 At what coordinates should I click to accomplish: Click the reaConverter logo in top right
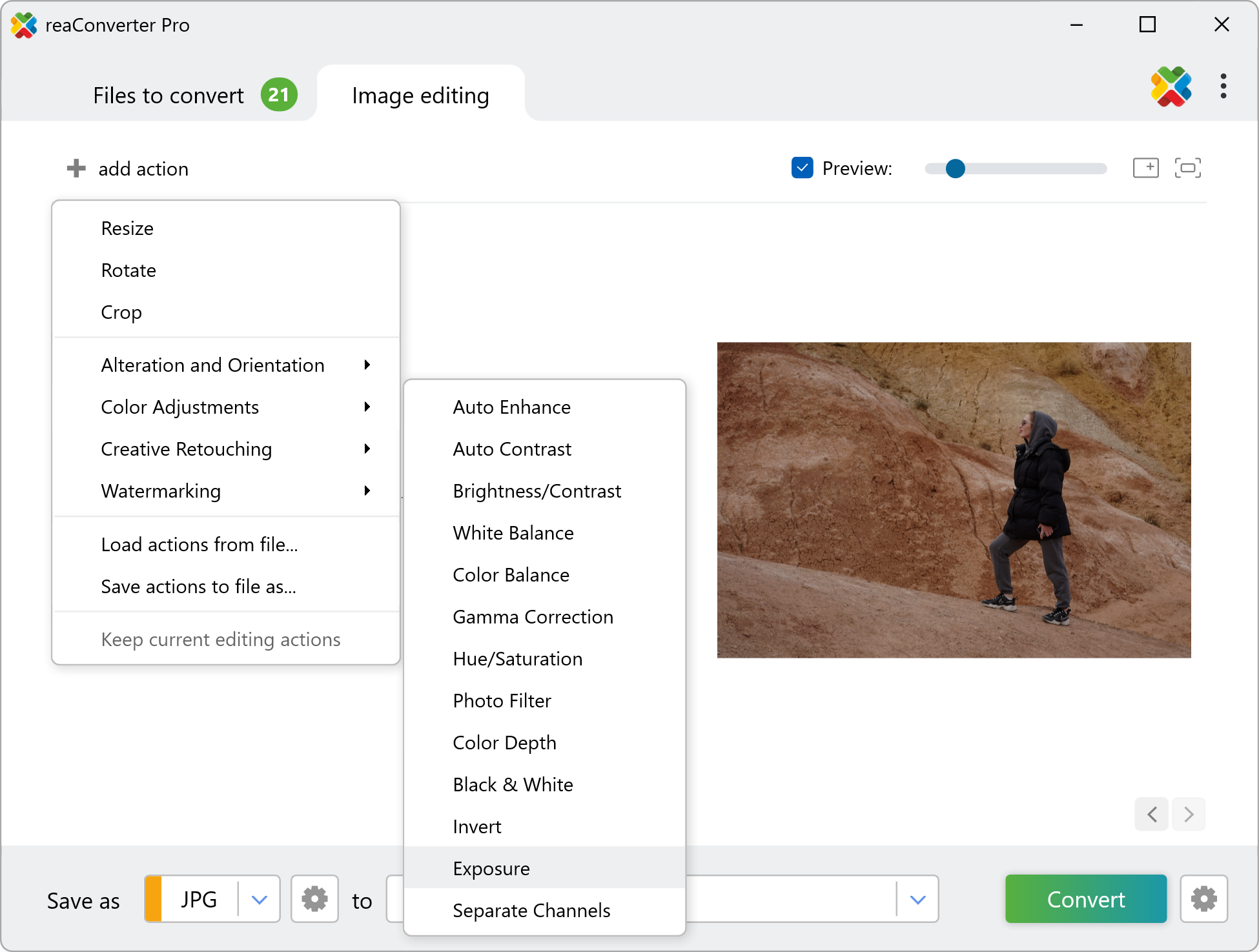click(x=1171, y=86)
